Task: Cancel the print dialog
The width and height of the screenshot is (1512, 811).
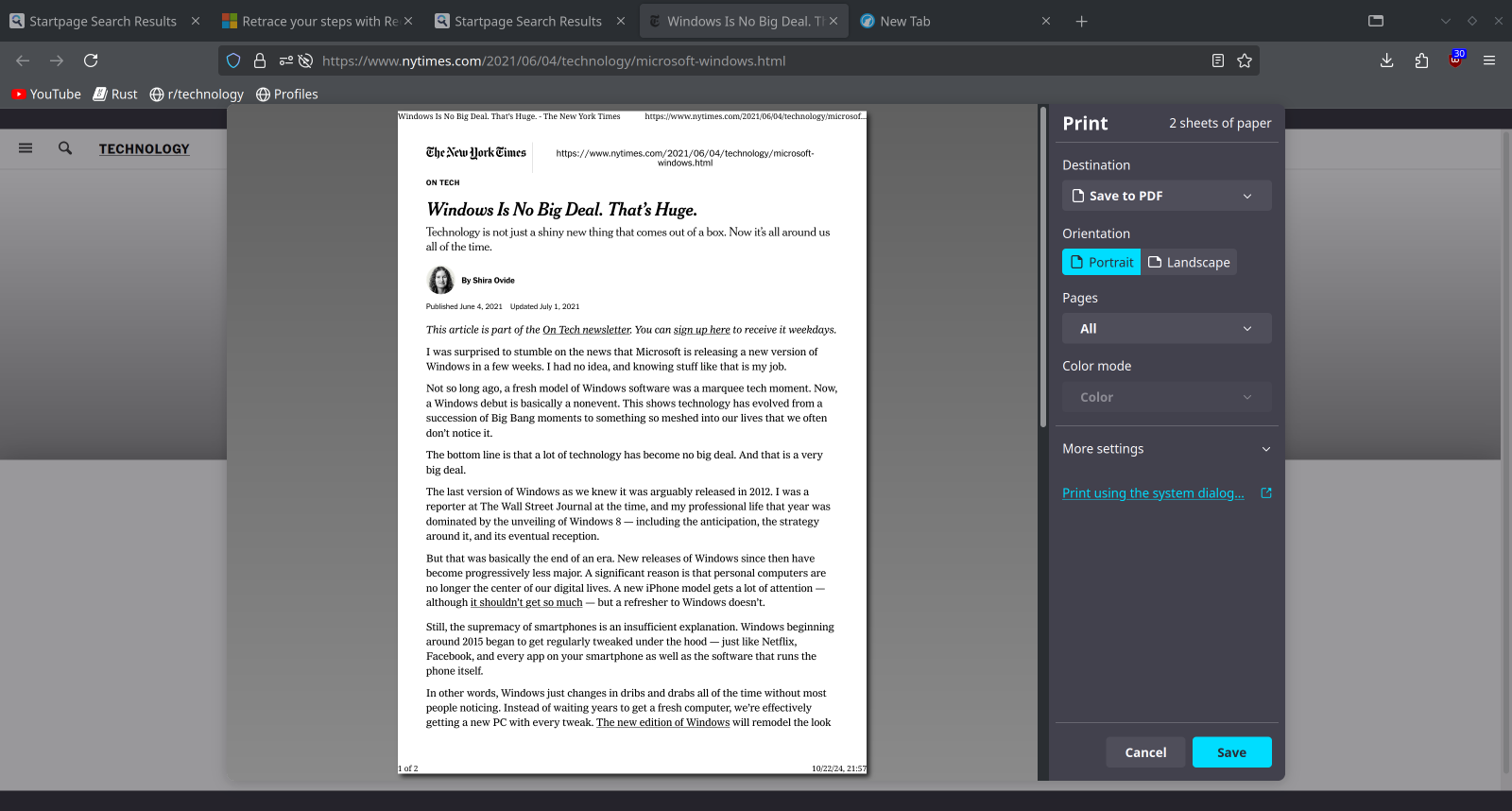Action: tap(1145, 752)
